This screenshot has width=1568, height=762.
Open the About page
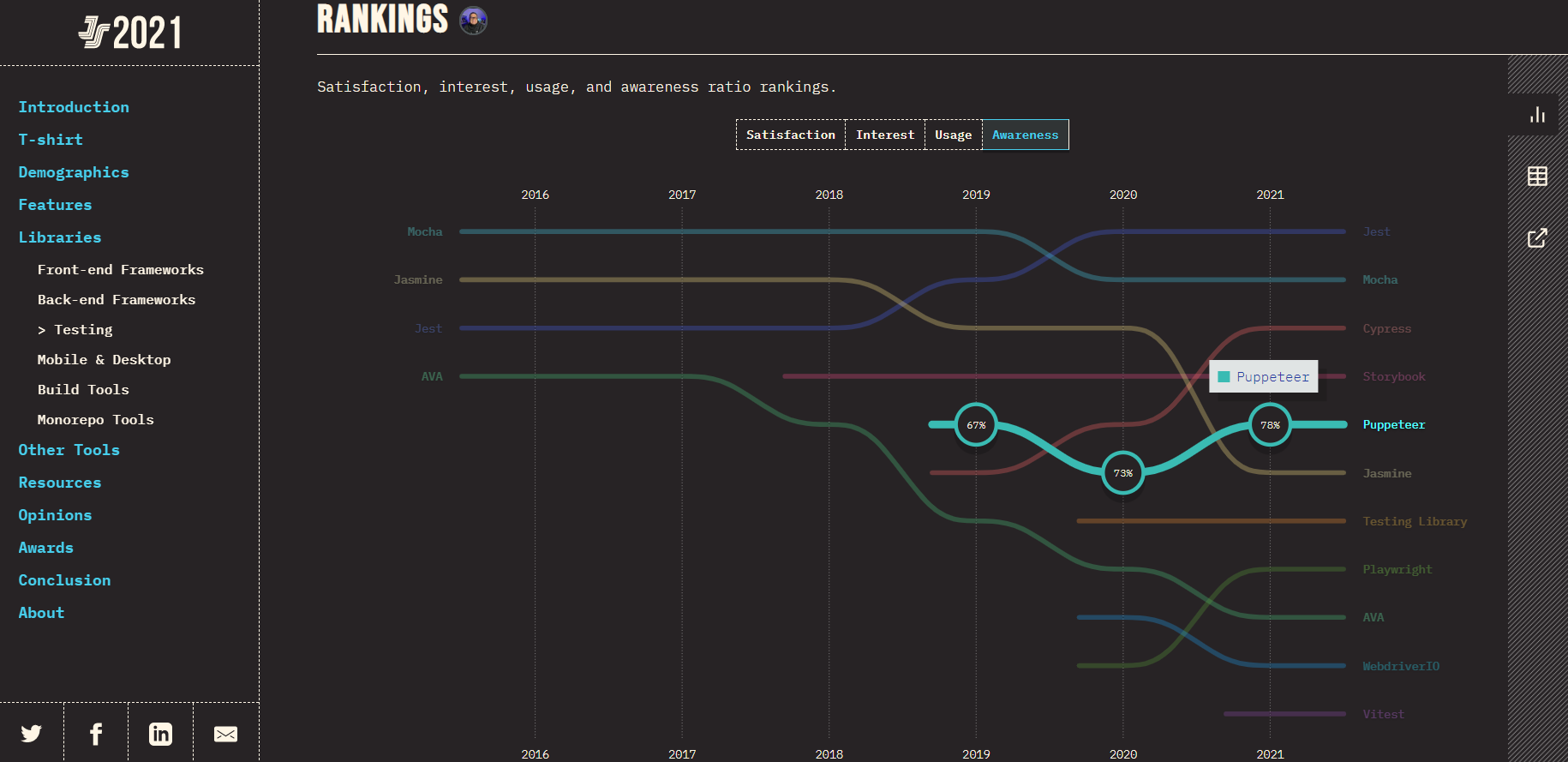(41, 613)
